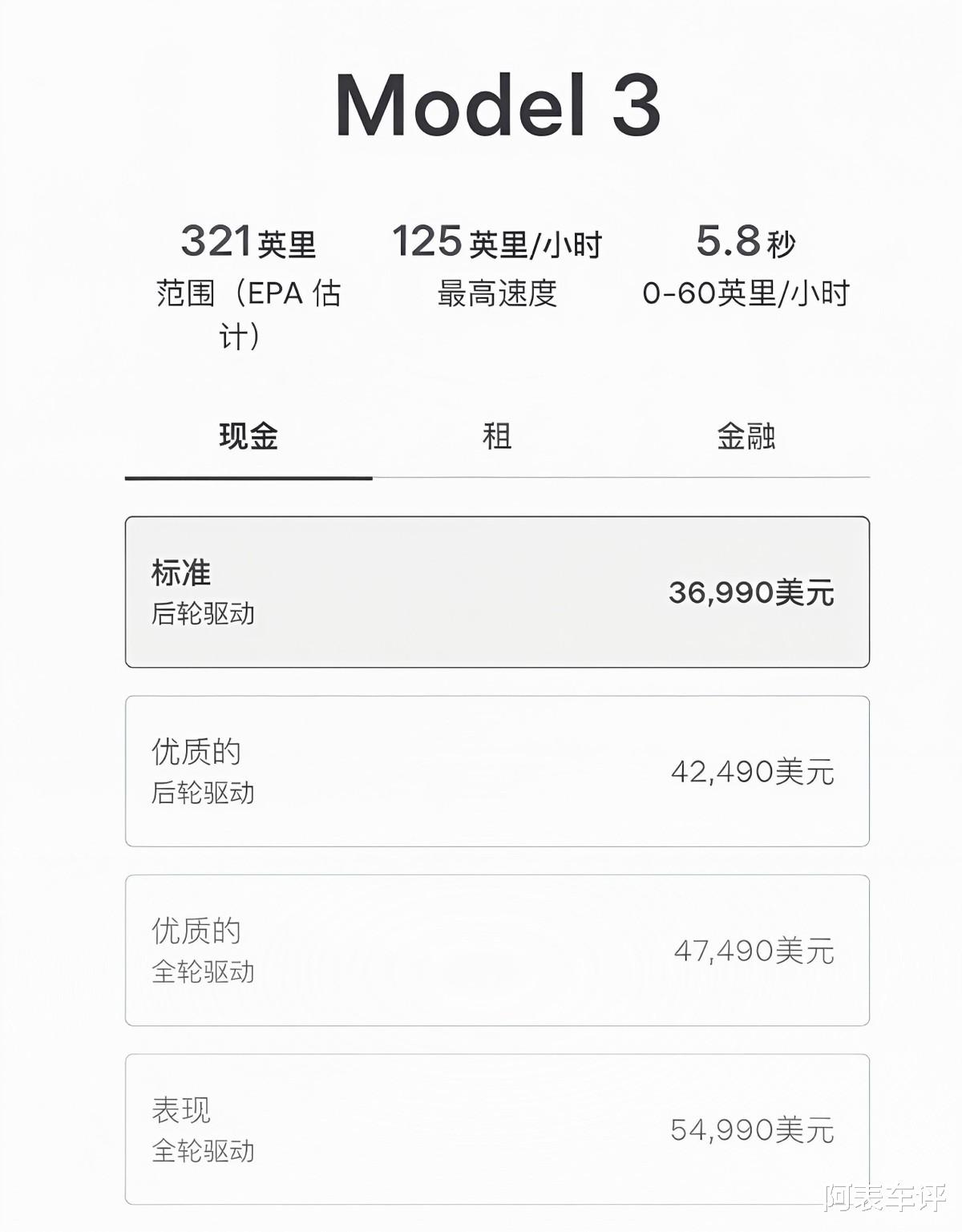Click the 36,990美元 price
The image size is (962, 1232).
click(x=751, y=593)
